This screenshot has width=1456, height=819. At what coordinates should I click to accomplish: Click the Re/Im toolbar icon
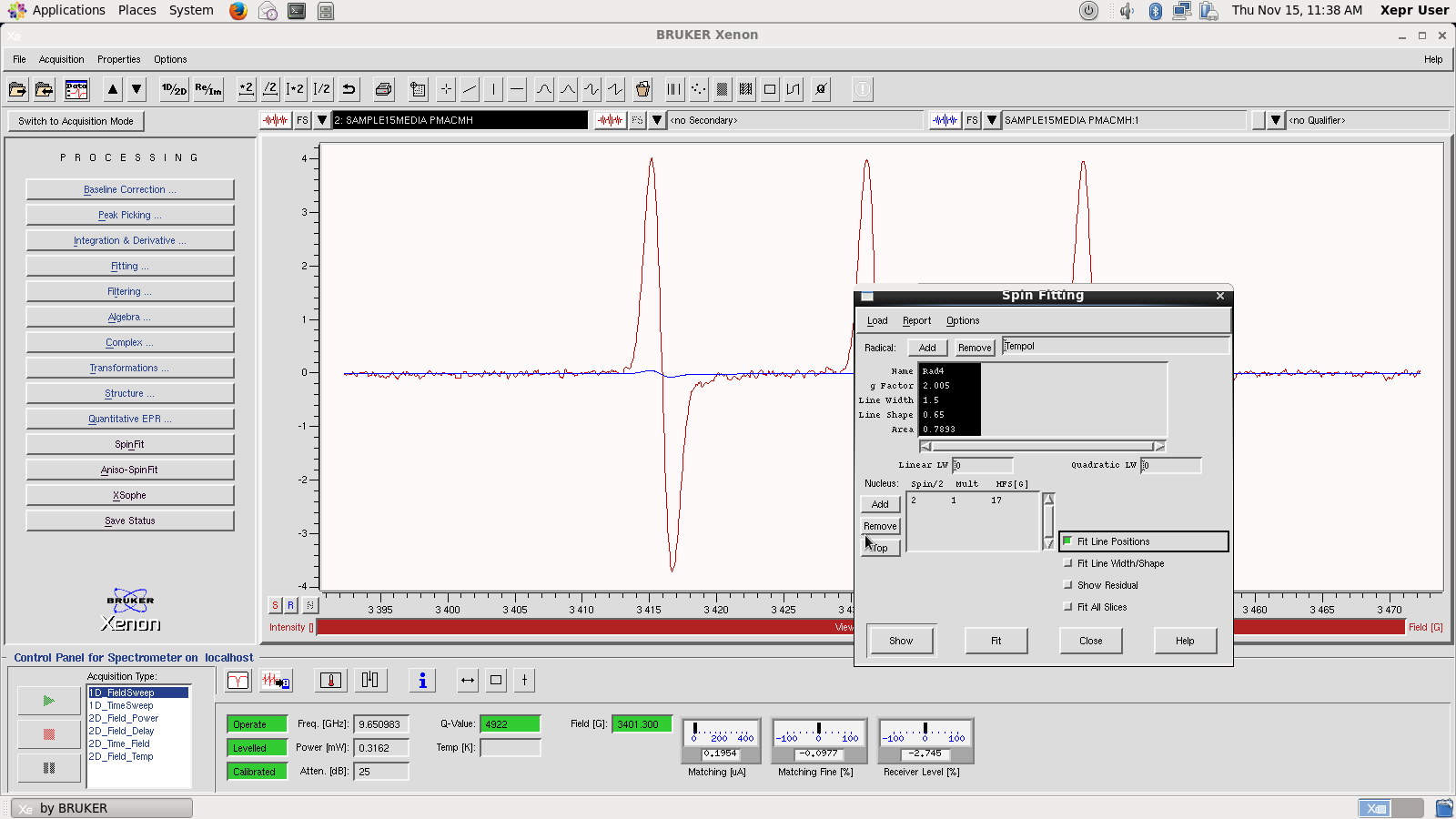tap(208, 89)
